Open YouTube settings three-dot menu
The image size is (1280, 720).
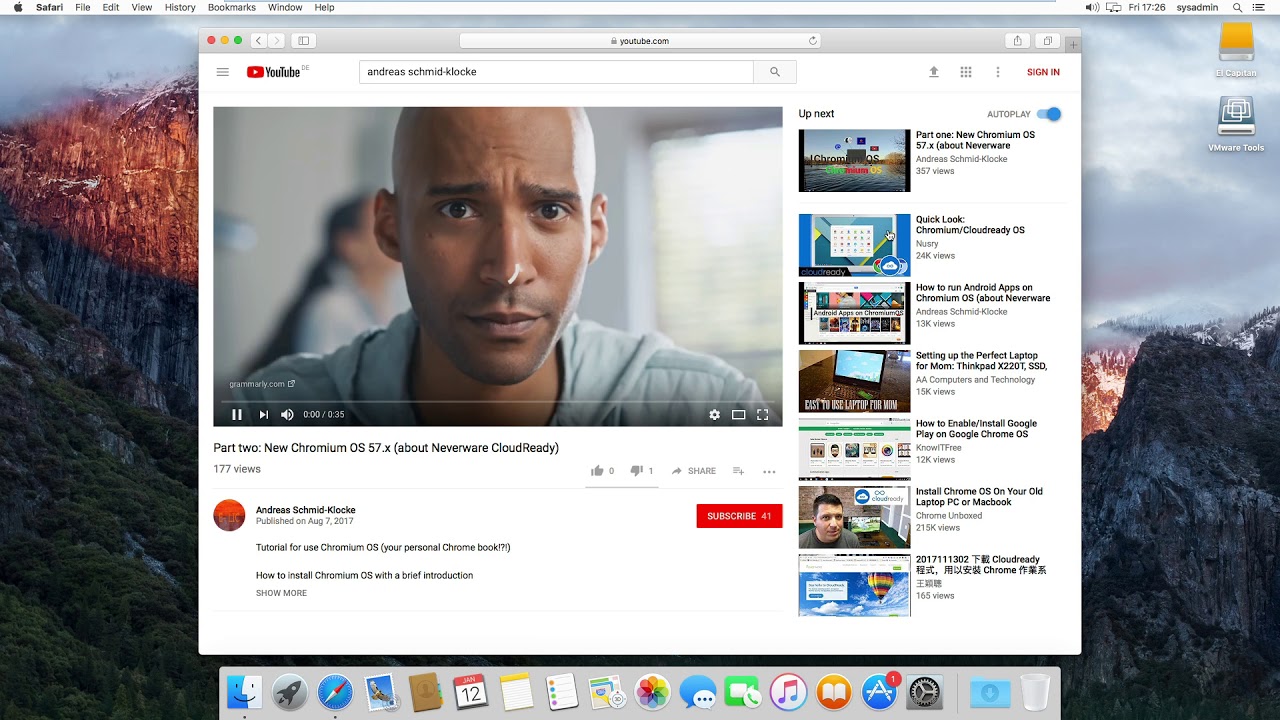(x=997, y=72)
